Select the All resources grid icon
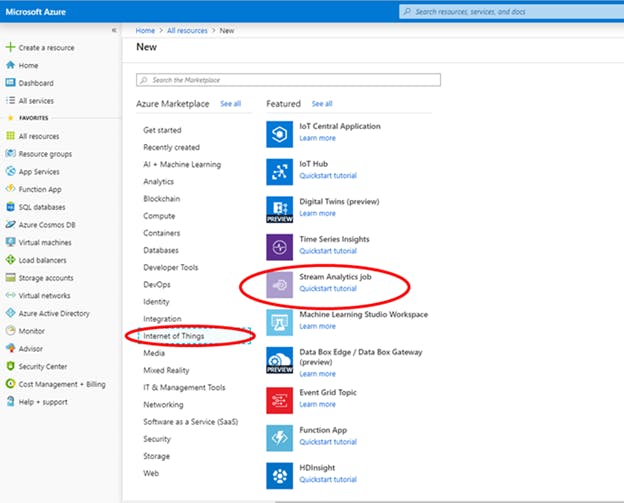The width and height of the screenshot is (624, 503). [10, 136]
